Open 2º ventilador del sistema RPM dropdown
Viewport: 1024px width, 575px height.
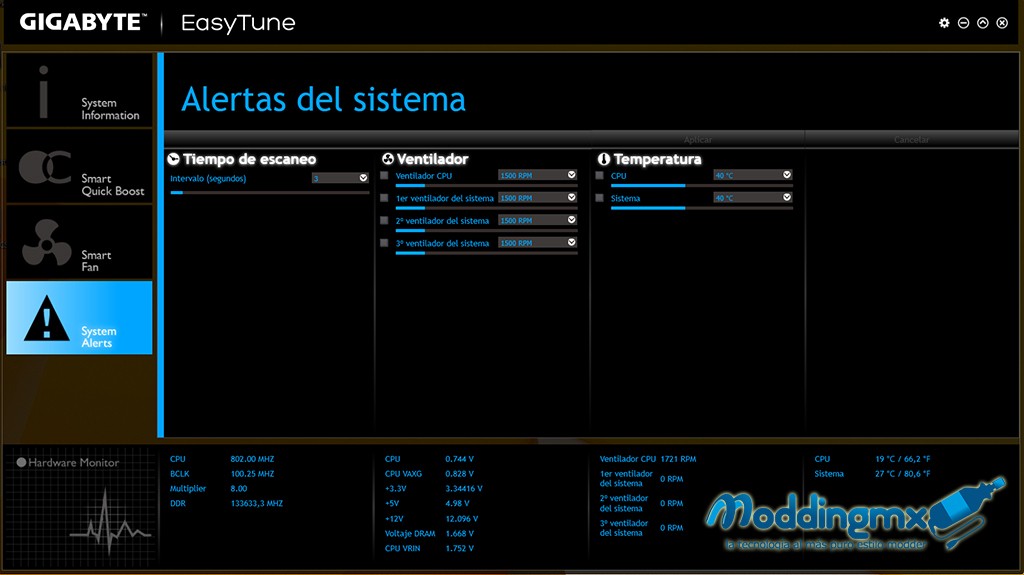coord(537,220)
